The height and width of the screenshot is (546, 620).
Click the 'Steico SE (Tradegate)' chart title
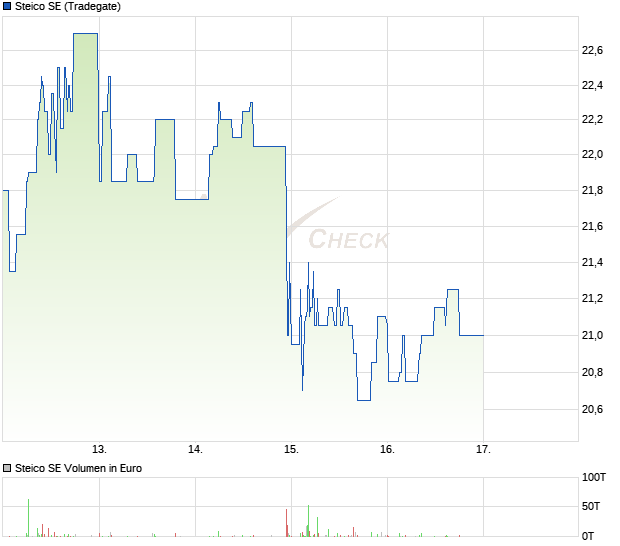point(68,6)
